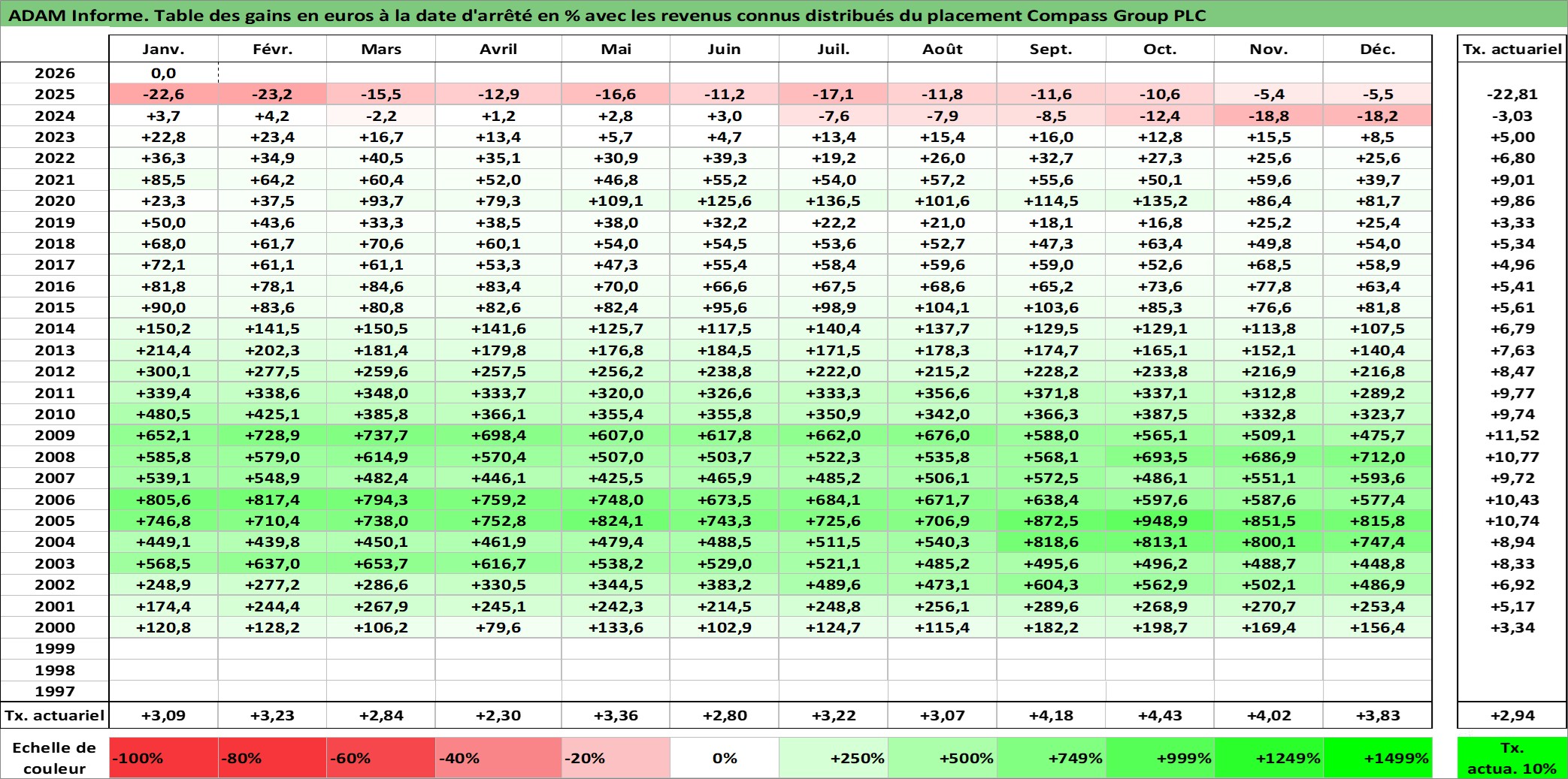The height and width of the screenshot is (779, 1568).
Task: Select the Sept. column header
Action: (x=1052, y=49)
